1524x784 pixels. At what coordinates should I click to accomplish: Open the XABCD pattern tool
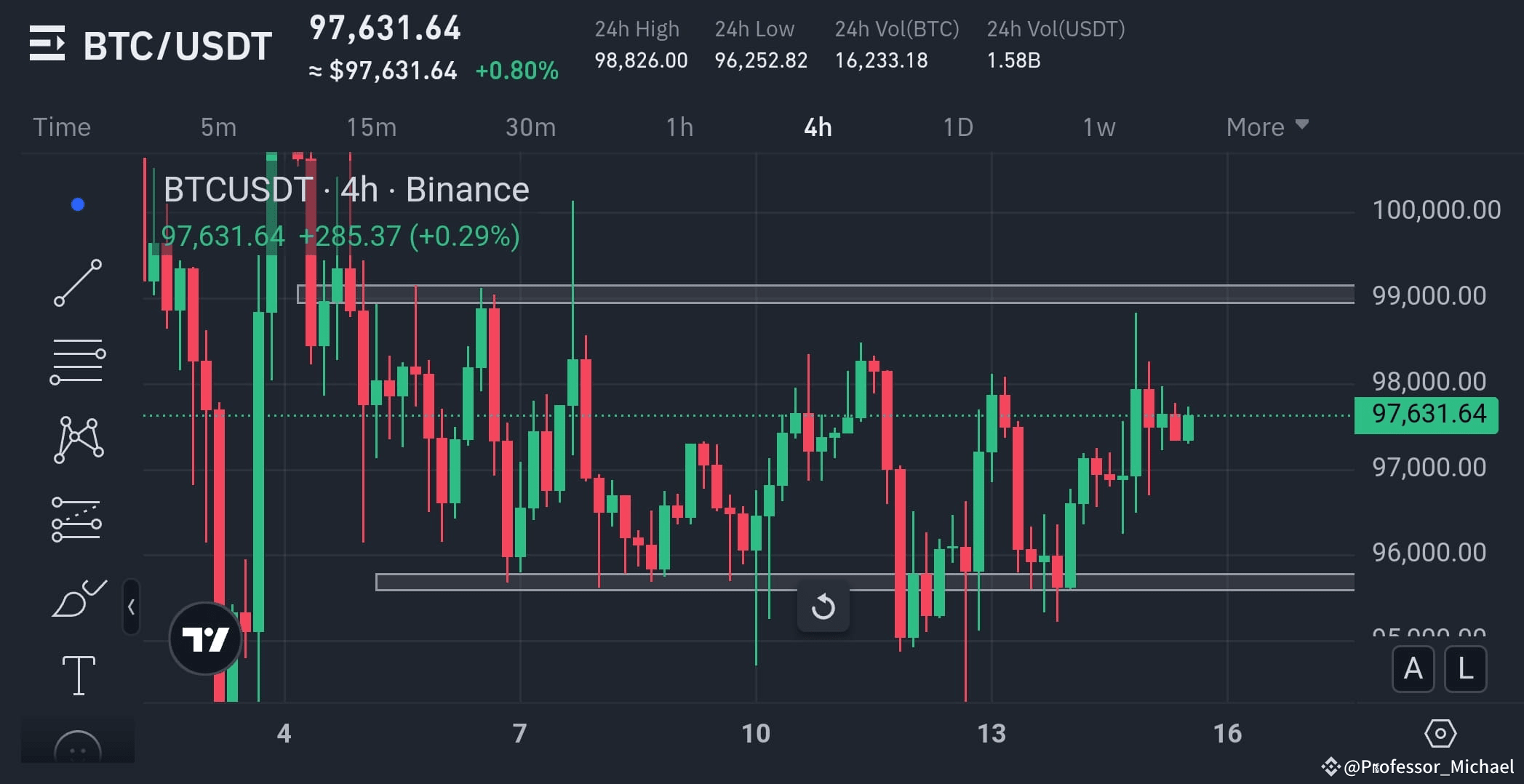(x=78, y=438)
